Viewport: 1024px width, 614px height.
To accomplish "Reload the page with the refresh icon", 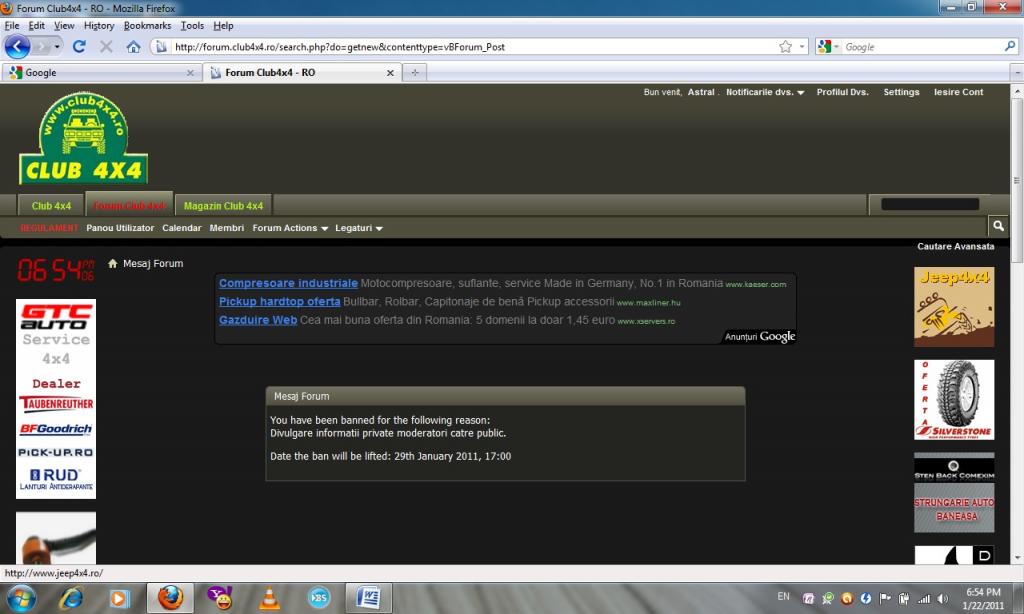I will pyautogui.click(x=79, y=47).
